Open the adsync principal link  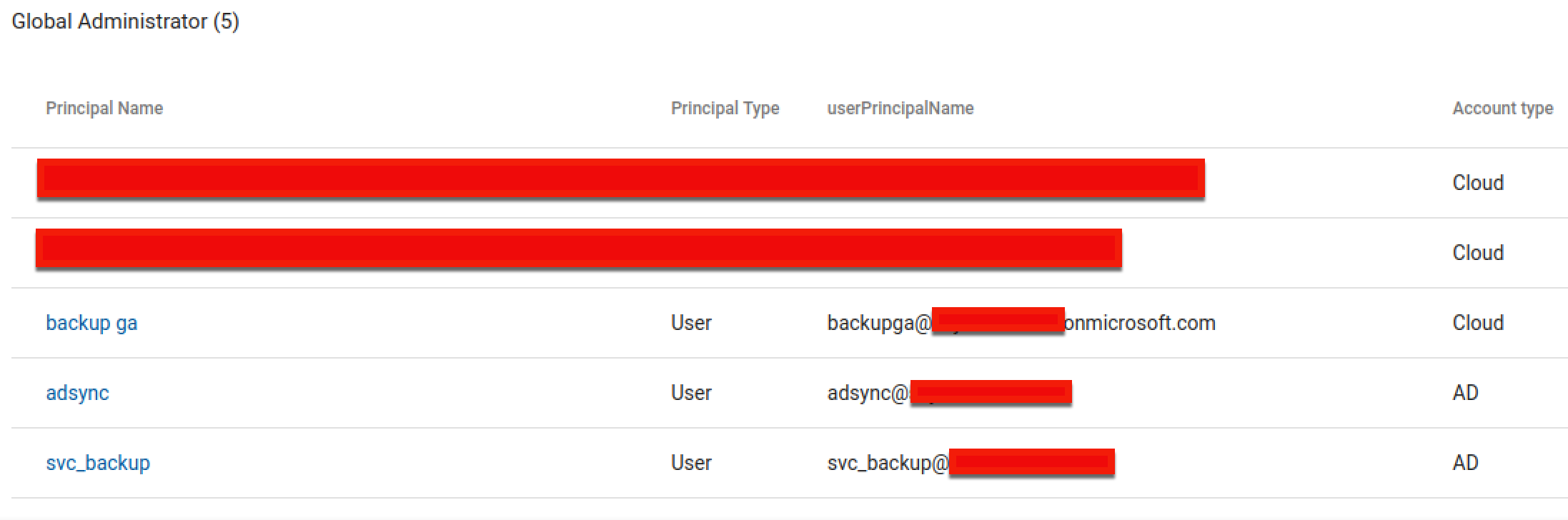pos(77,393)
